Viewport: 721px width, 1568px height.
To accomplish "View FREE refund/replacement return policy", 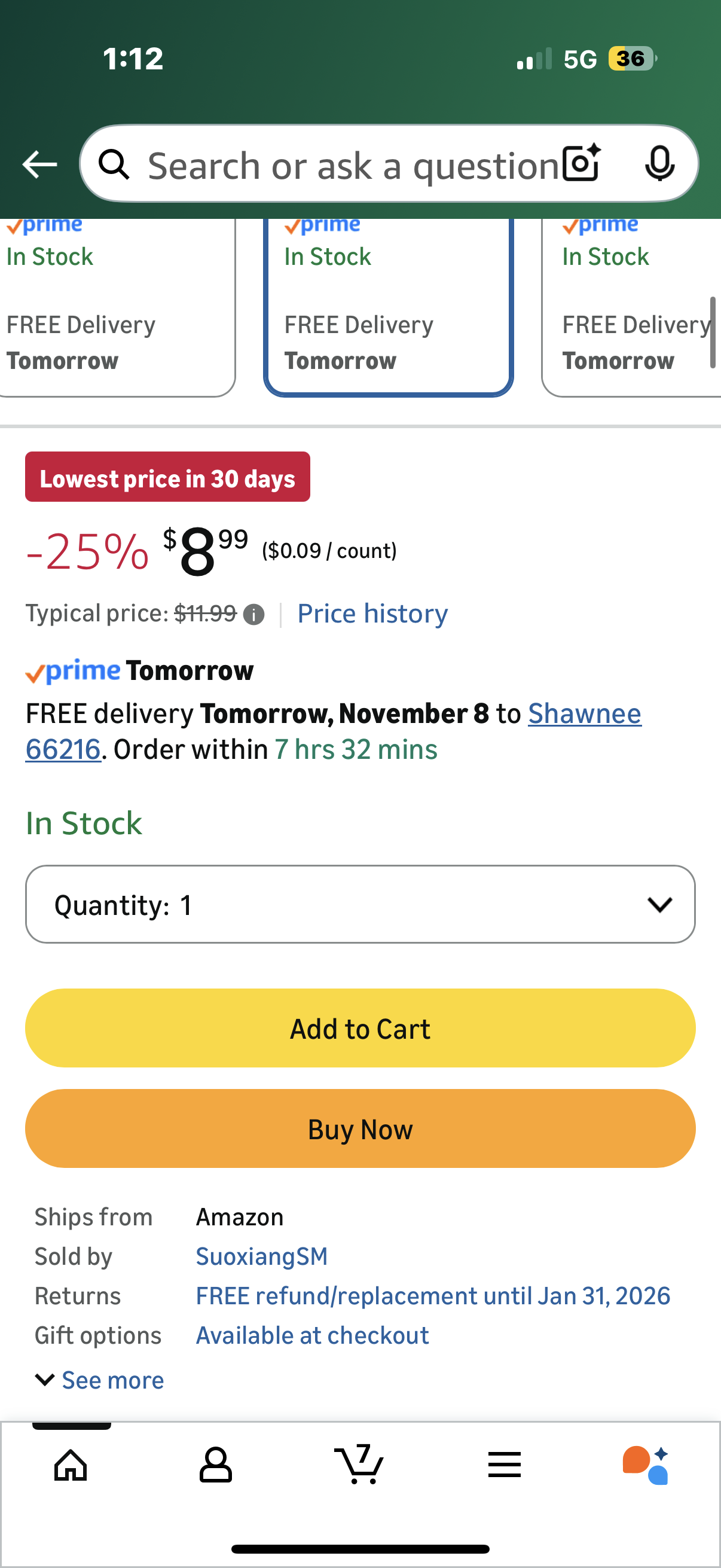I will (433, 1296).
